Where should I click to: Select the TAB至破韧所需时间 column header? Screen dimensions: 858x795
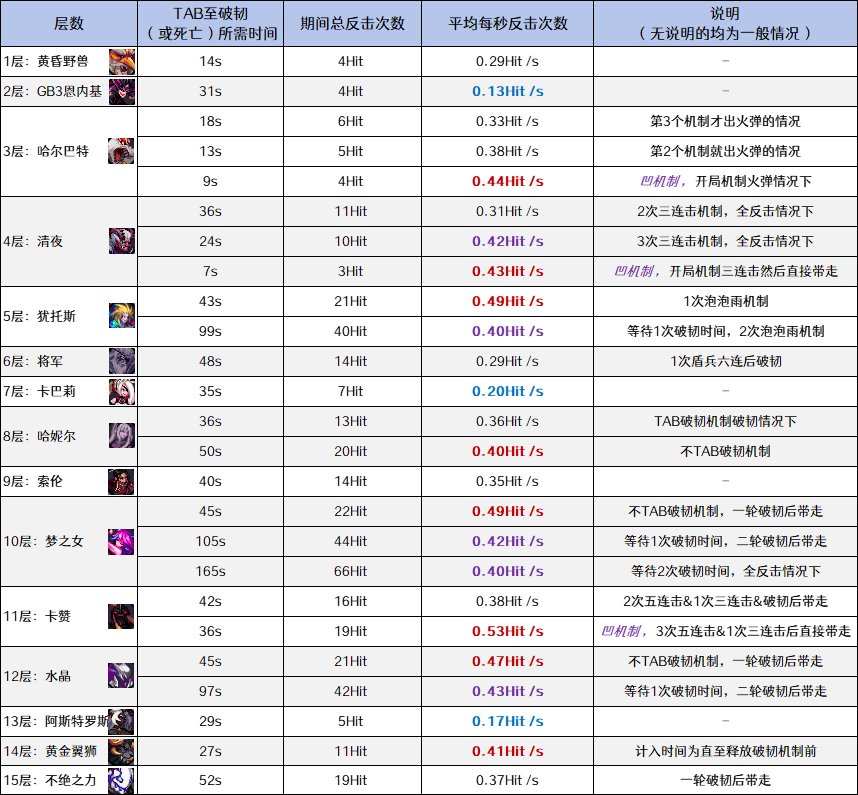click(211, 24)
